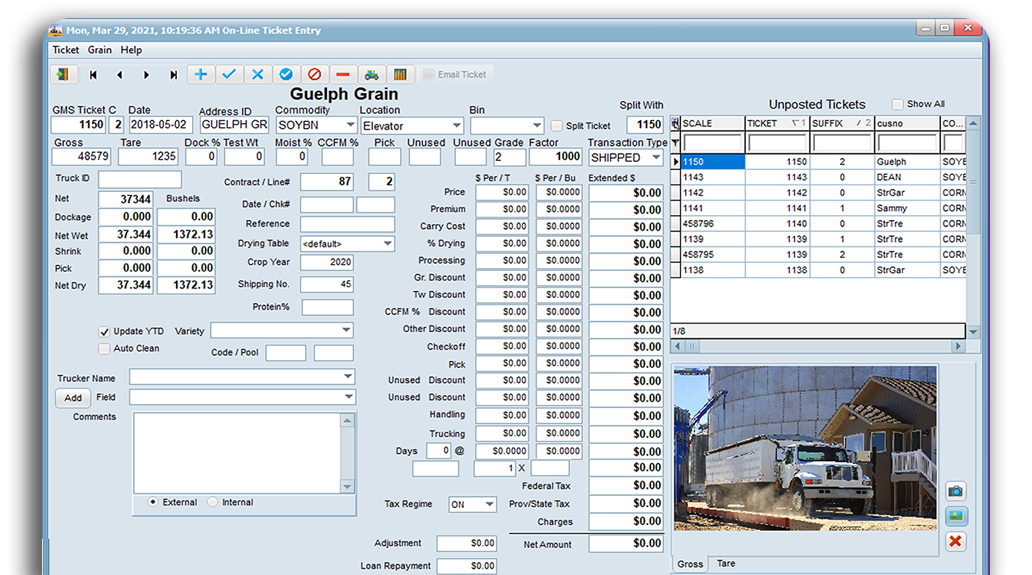The image size is (1032, 575).
Task: Open the Transaction Type dropdown showing SHIPPED
Action: click(x=656, y=157)
